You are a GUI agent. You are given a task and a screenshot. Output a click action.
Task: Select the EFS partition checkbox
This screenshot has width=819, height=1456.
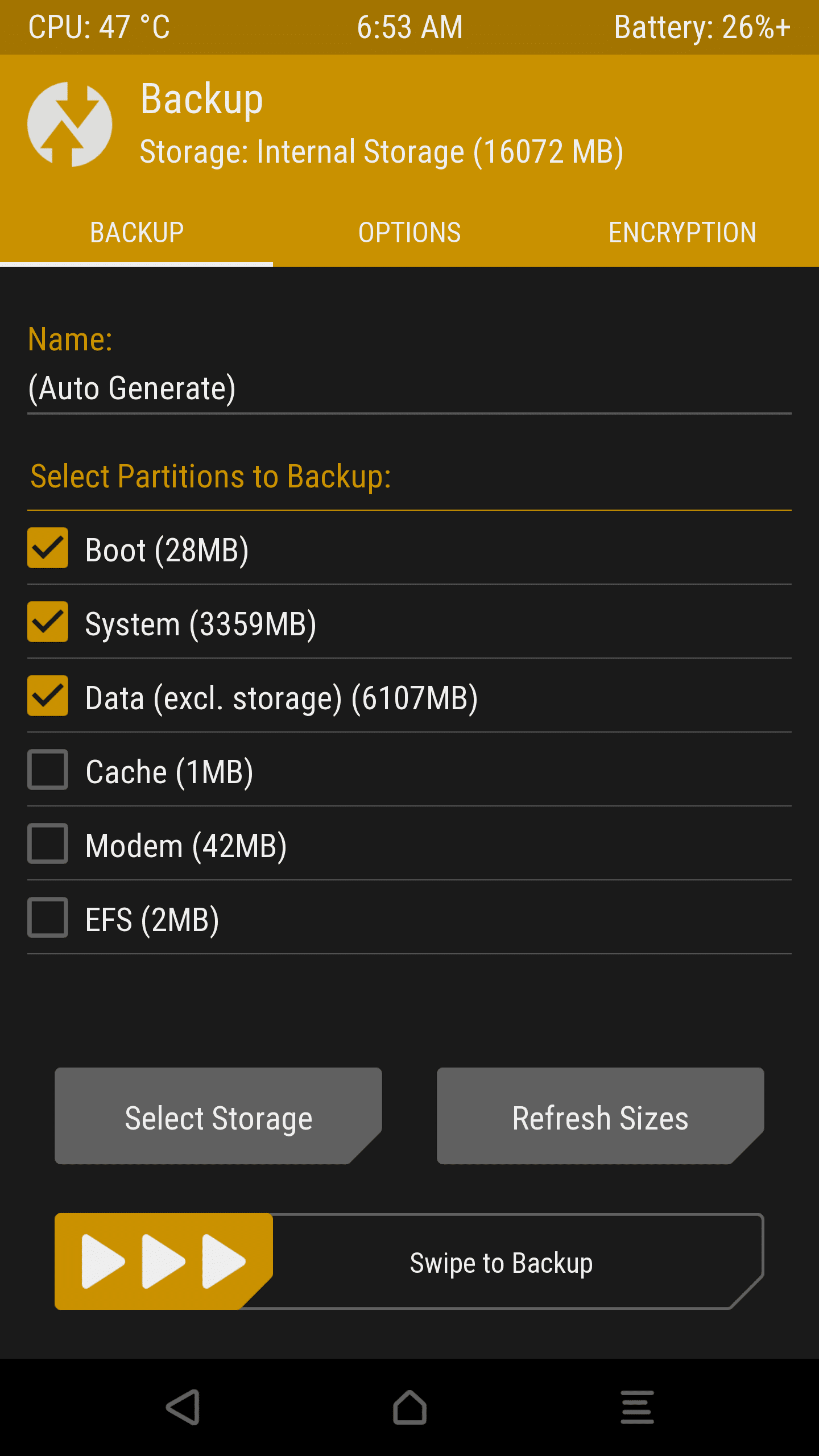pos(48,918)
